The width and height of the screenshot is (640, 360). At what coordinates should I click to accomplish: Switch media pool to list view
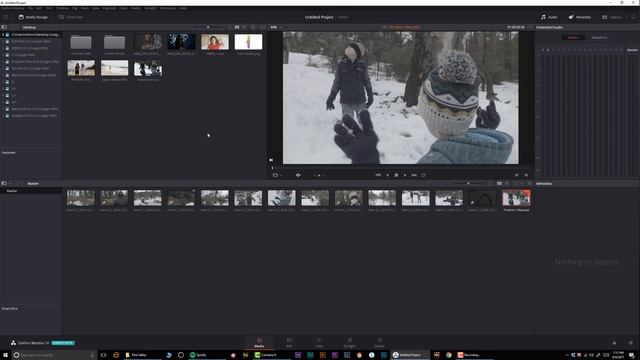[x=507, y=184]
